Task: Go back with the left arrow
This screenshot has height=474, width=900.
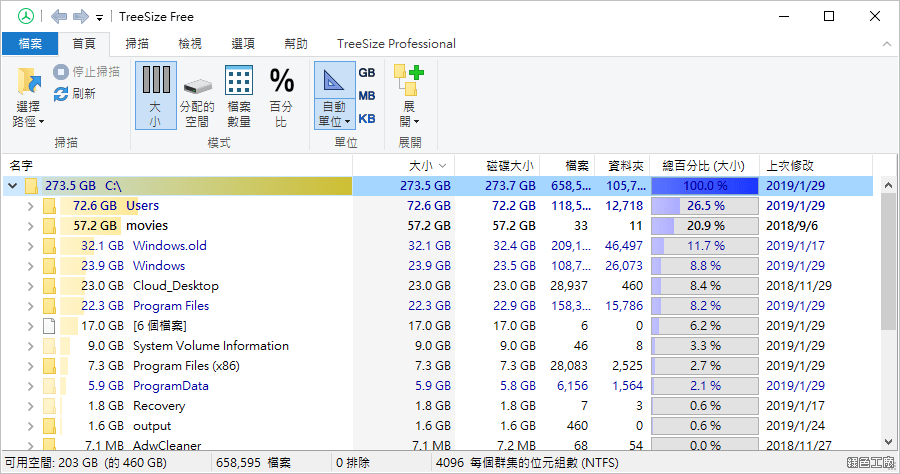Action: [x=59, y=17]
